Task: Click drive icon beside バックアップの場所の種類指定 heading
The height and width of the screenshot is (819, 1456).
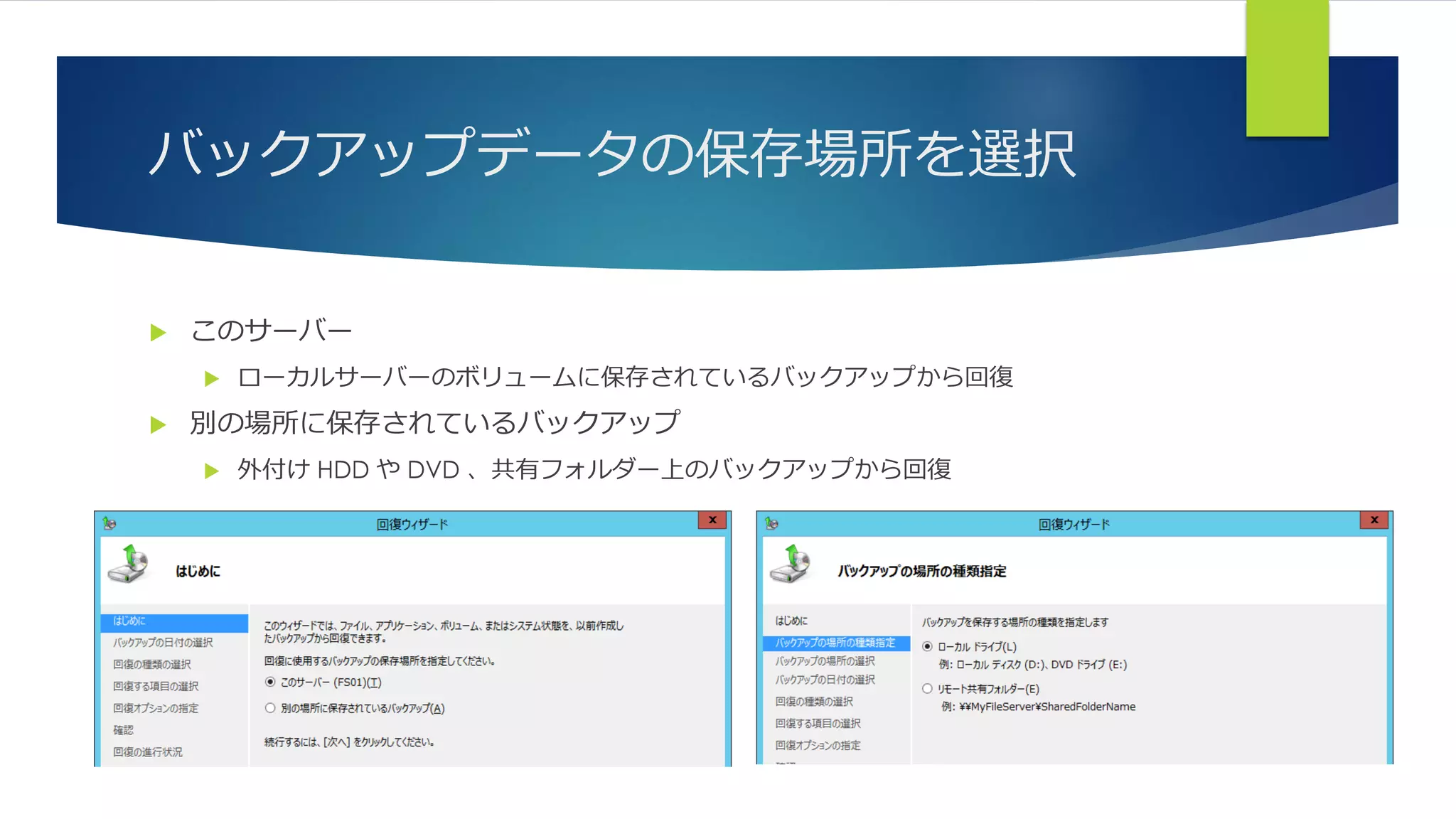Action: tap(791, 564)
